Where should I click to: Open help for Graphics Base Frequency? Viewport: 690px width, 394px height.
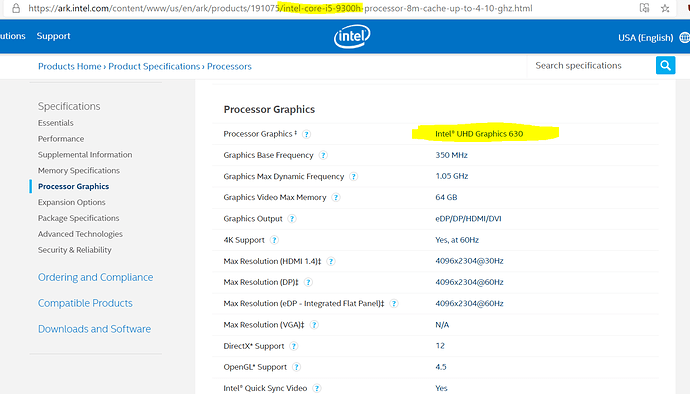click(323, 155)
